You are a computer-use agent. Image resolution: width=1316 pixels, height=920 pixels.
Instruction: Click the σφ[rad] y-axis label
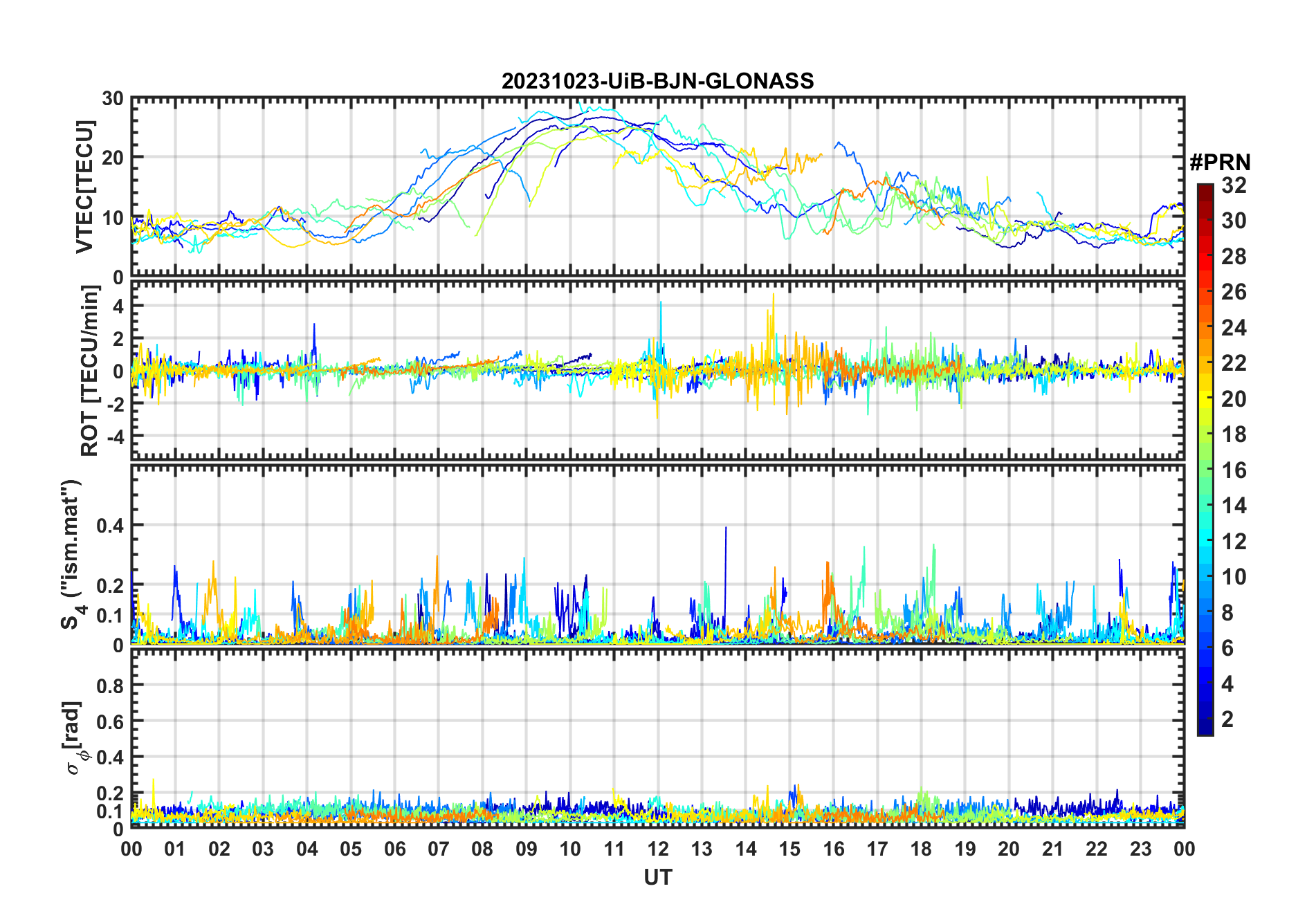(x=73, y=737)
